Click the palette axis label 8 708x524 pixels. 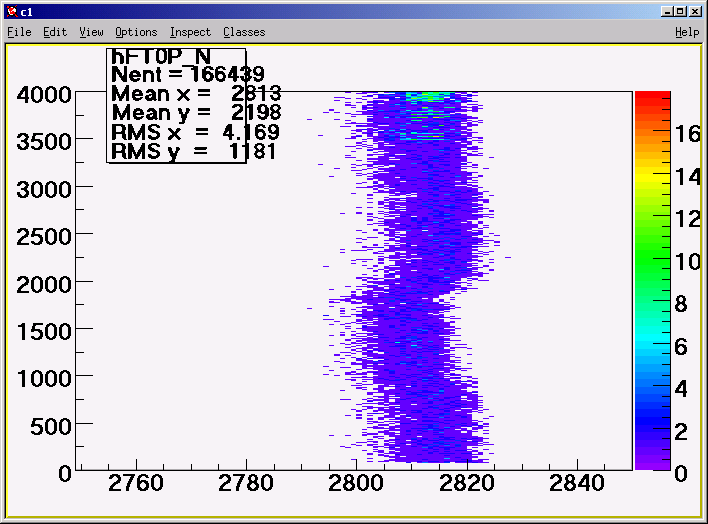tap(681, 304)
